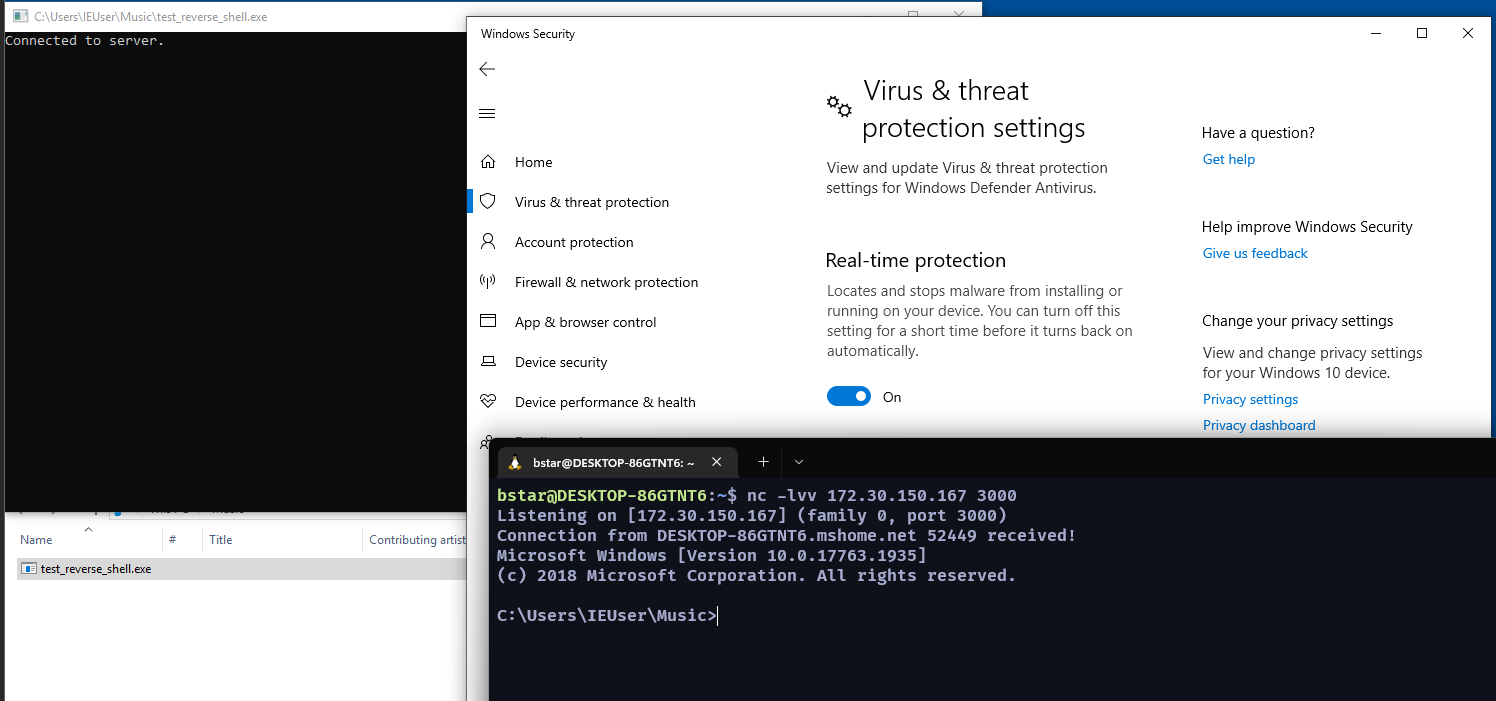Click the Get help link
This screenshot has height=701, width=1496.
pyautogui.click(x=1228, y=159)
